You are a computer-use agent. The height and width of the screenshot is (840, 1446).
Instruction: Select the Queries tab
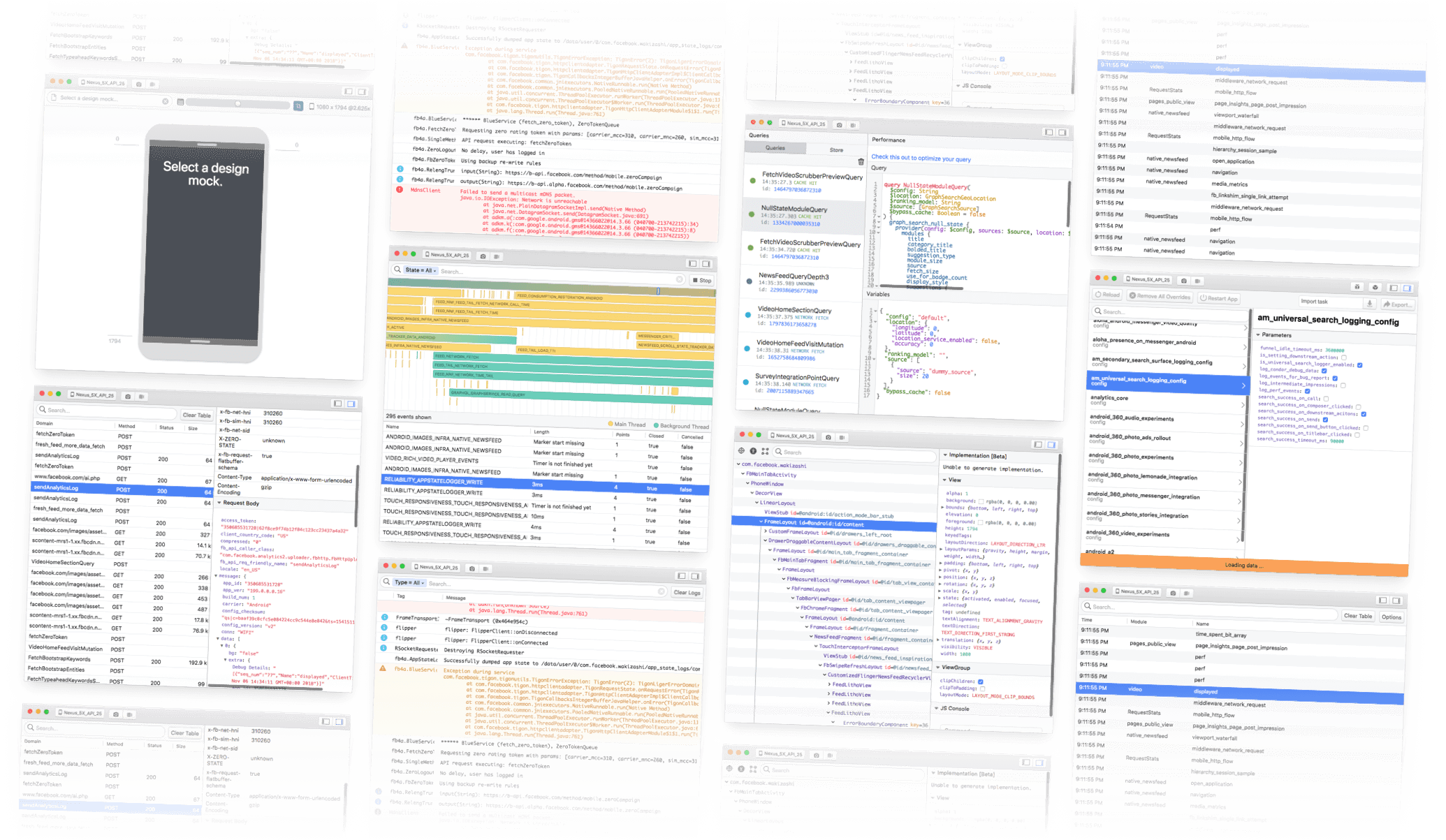(775, 148)
